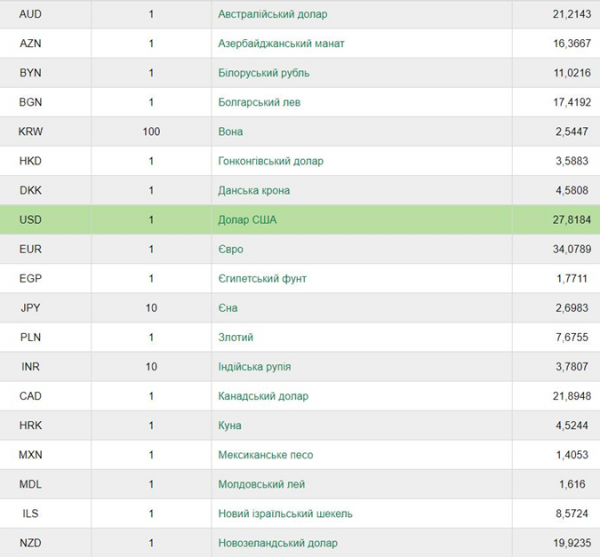
Task: Click the HRK rate value 4,5244
Action: (572, 426)
